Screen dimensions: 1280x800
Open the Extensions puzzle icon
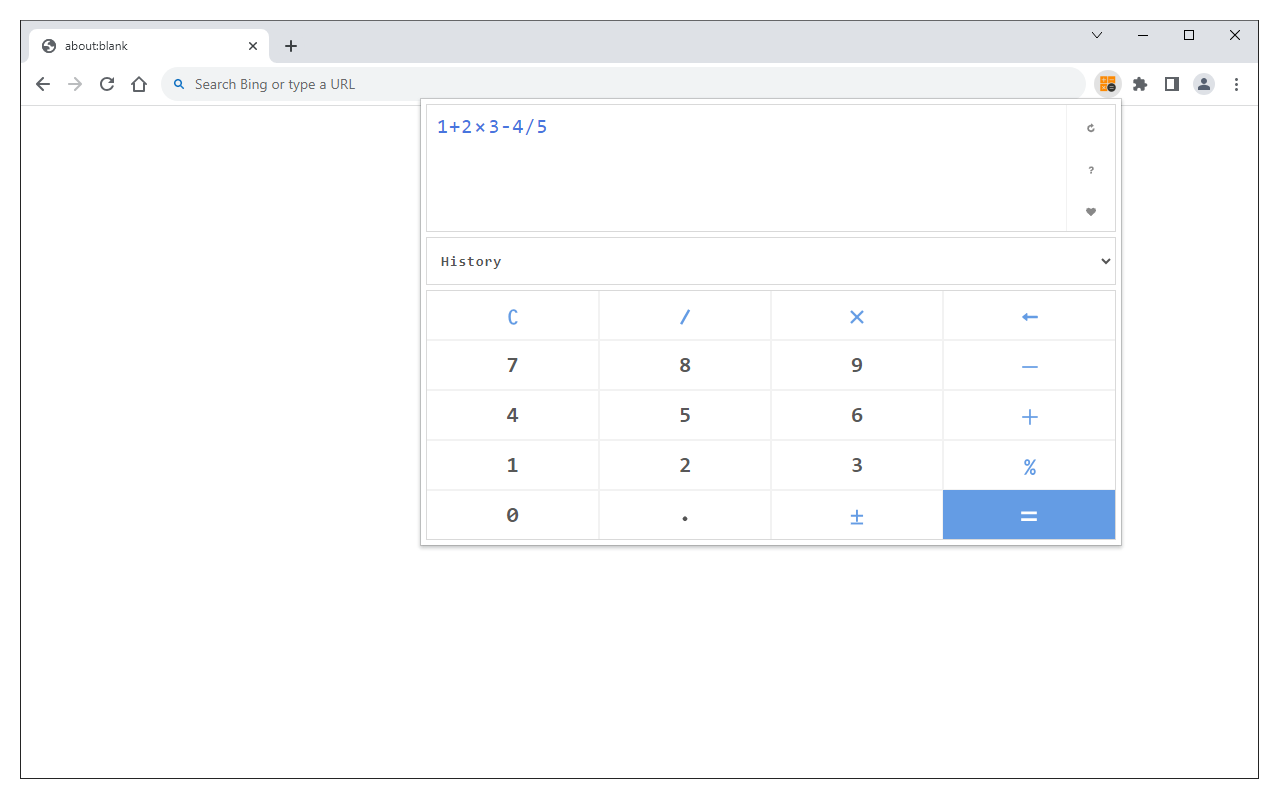coord(1140,84)
